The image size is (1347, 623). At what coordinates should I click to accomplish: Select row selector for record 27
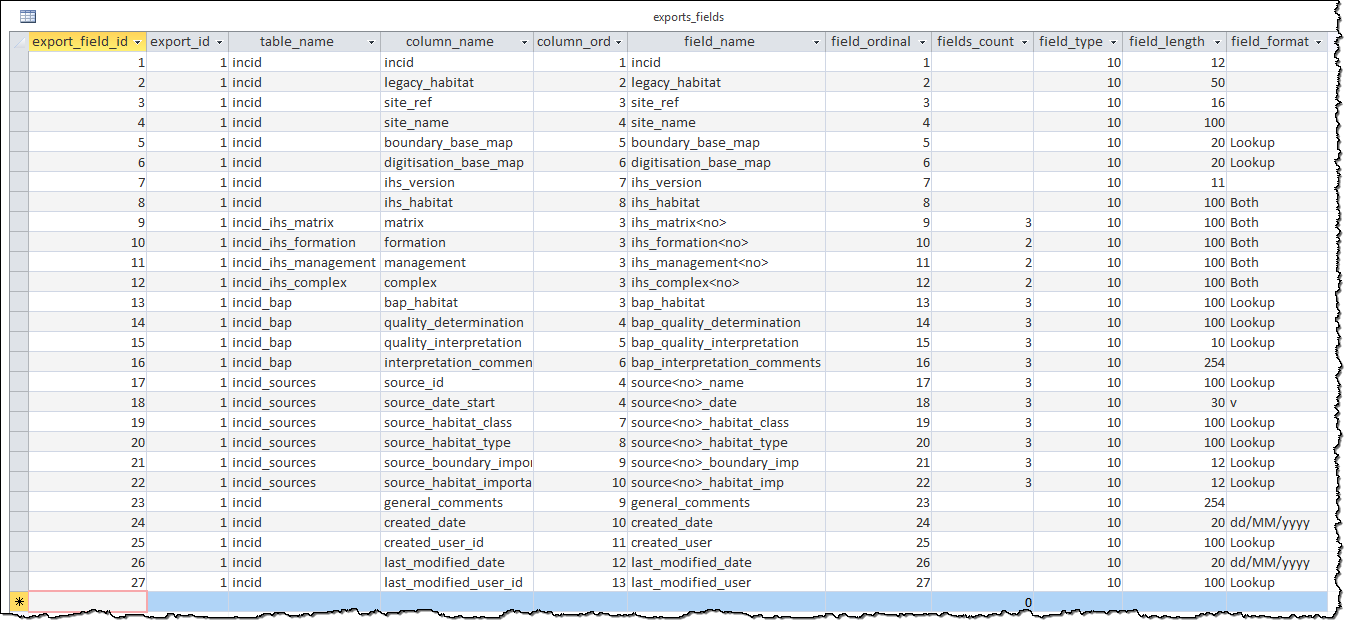point(19,582)
